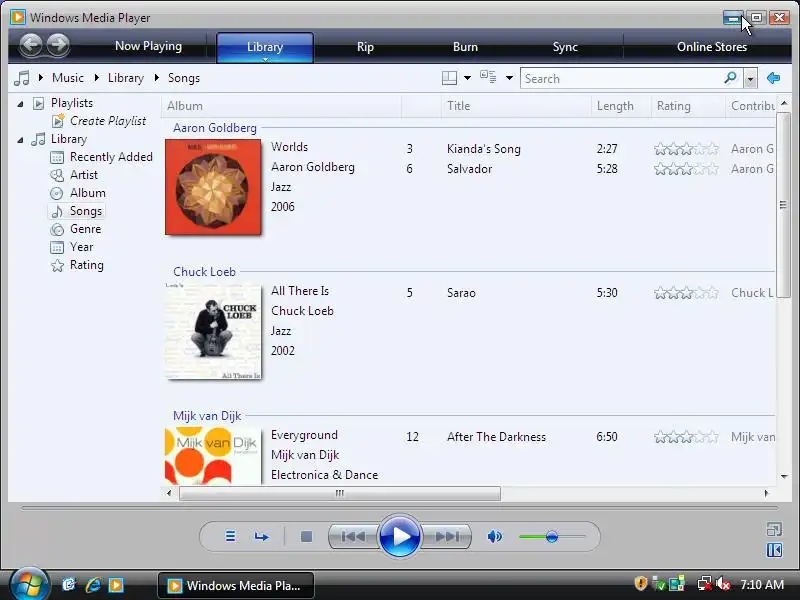Adjust the volume slider
800x600 pixels.
coord(552,537)
